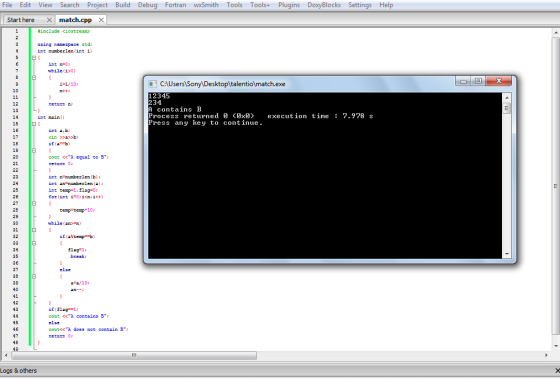Close the Start here tab
The width and height of the screenshot is (560, 380).
coord(49,20)
